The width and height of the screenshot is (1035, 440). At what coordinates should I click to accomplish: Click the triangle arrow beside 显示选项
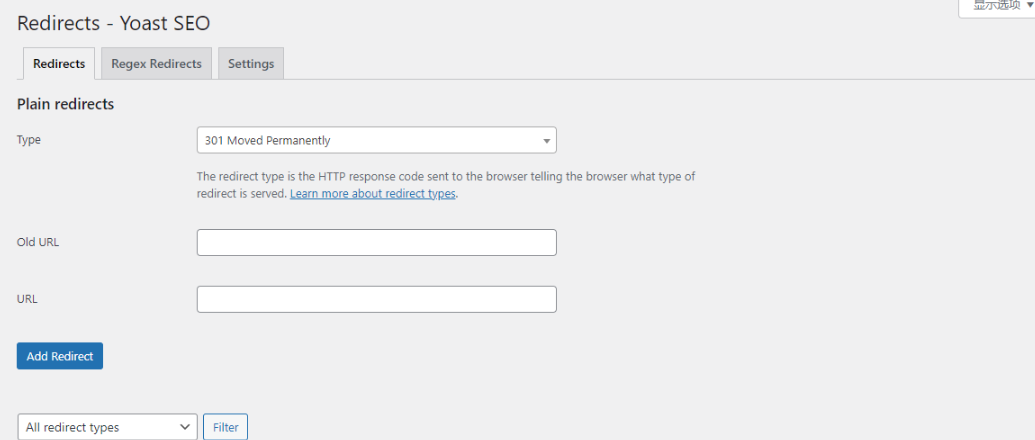tap(1030, 5)
